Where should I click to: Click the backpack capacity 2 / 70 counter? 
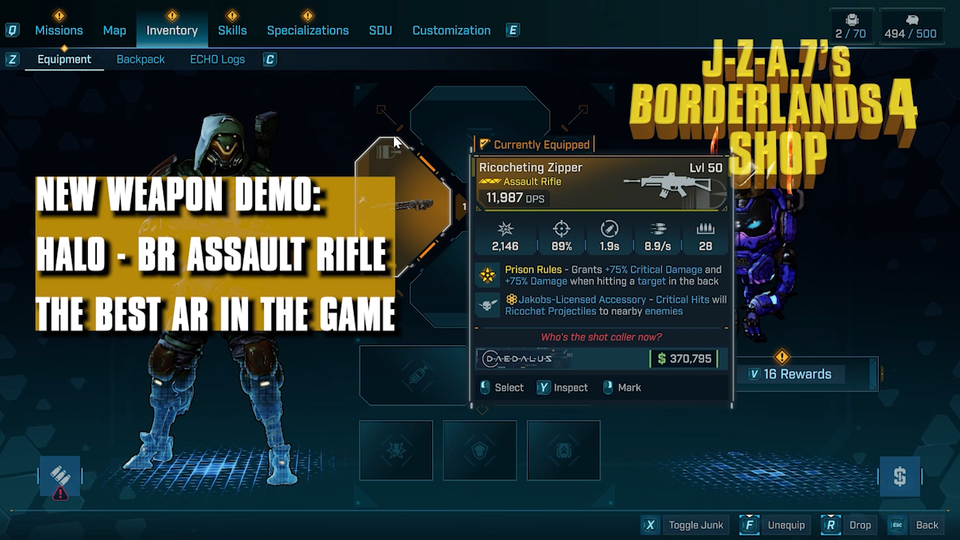pos(851,27)
